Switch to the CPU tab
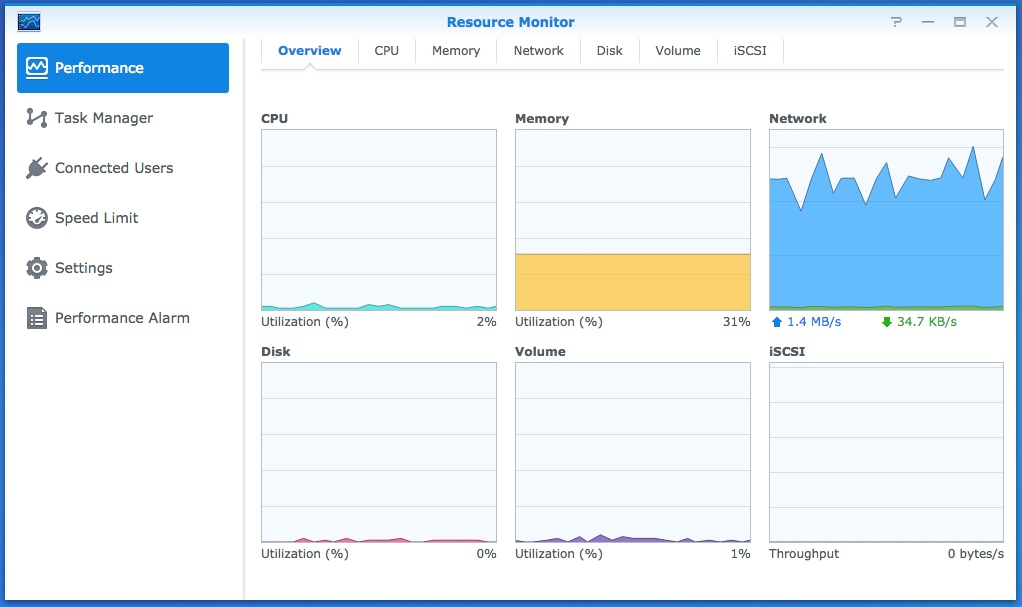1022x607 pixels. [386, 50]
